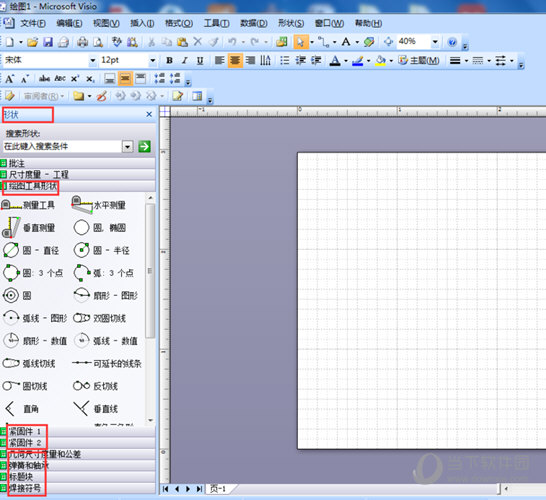This screenshot has height=500, width=546.
Task: Open the 40% zoom dropdown
Action: click(435, 42)
